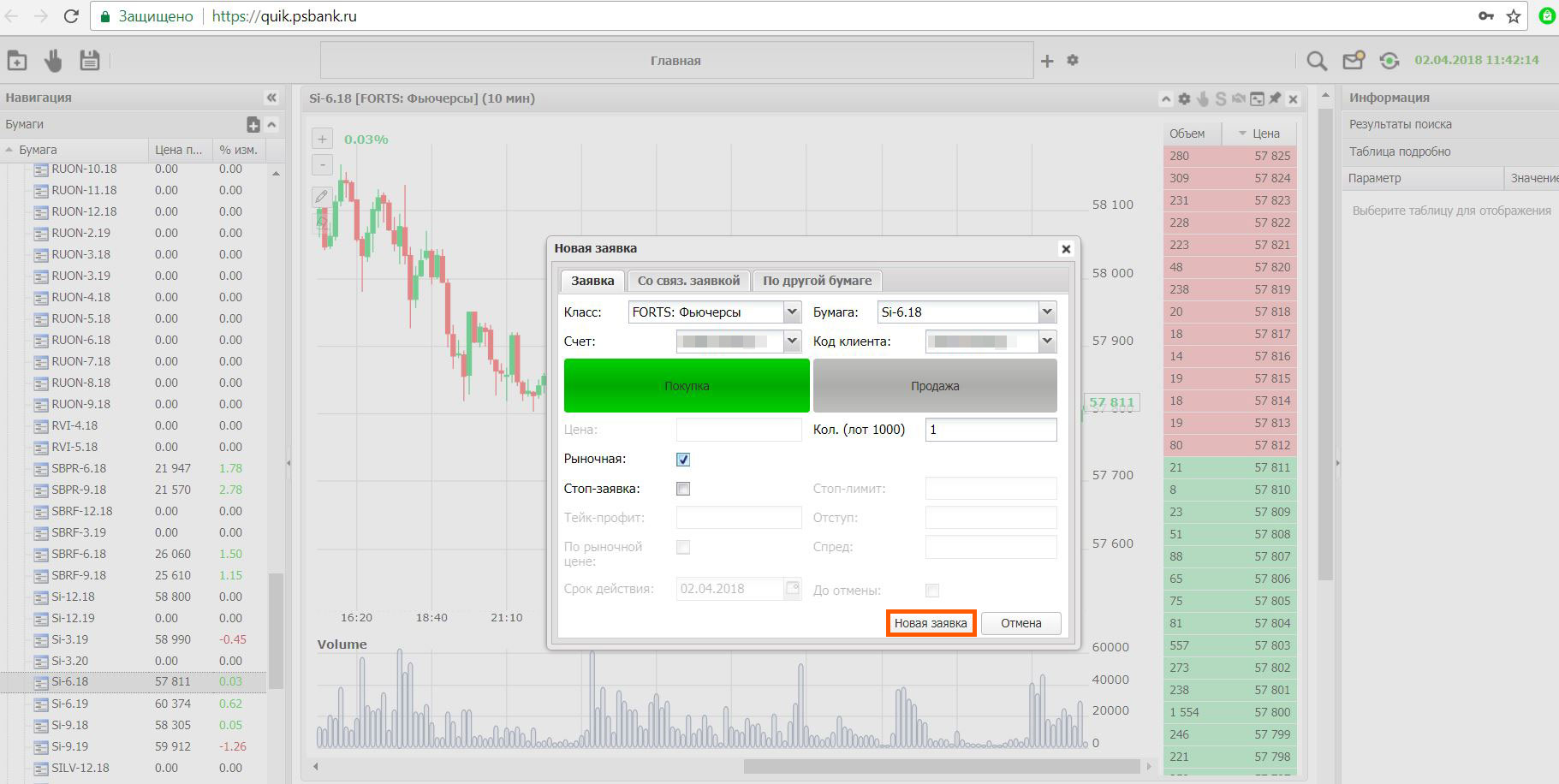This screenshot has width=1559, height=784.
Task: Click the browser reload icon
Action: pyautogui.click(x=72, y=16)
